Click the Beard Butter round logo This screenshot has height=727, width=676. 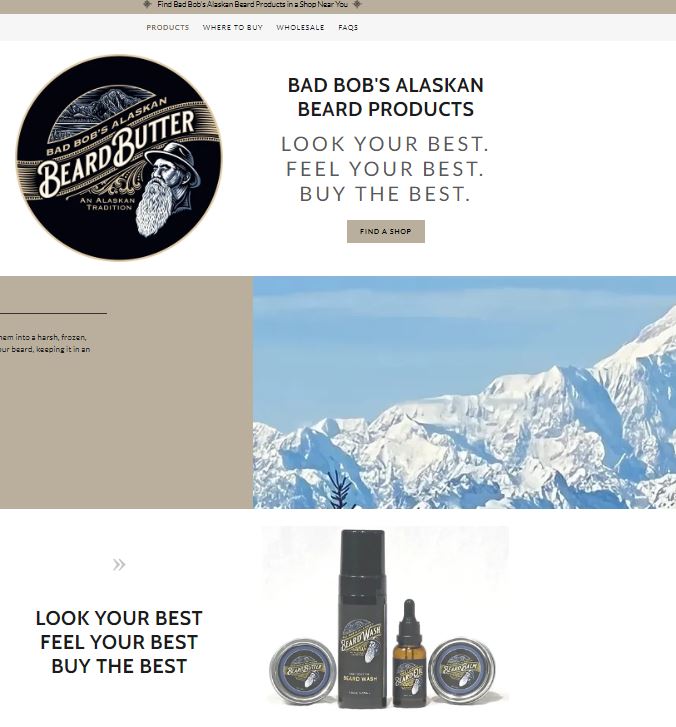tap(119, 158)
